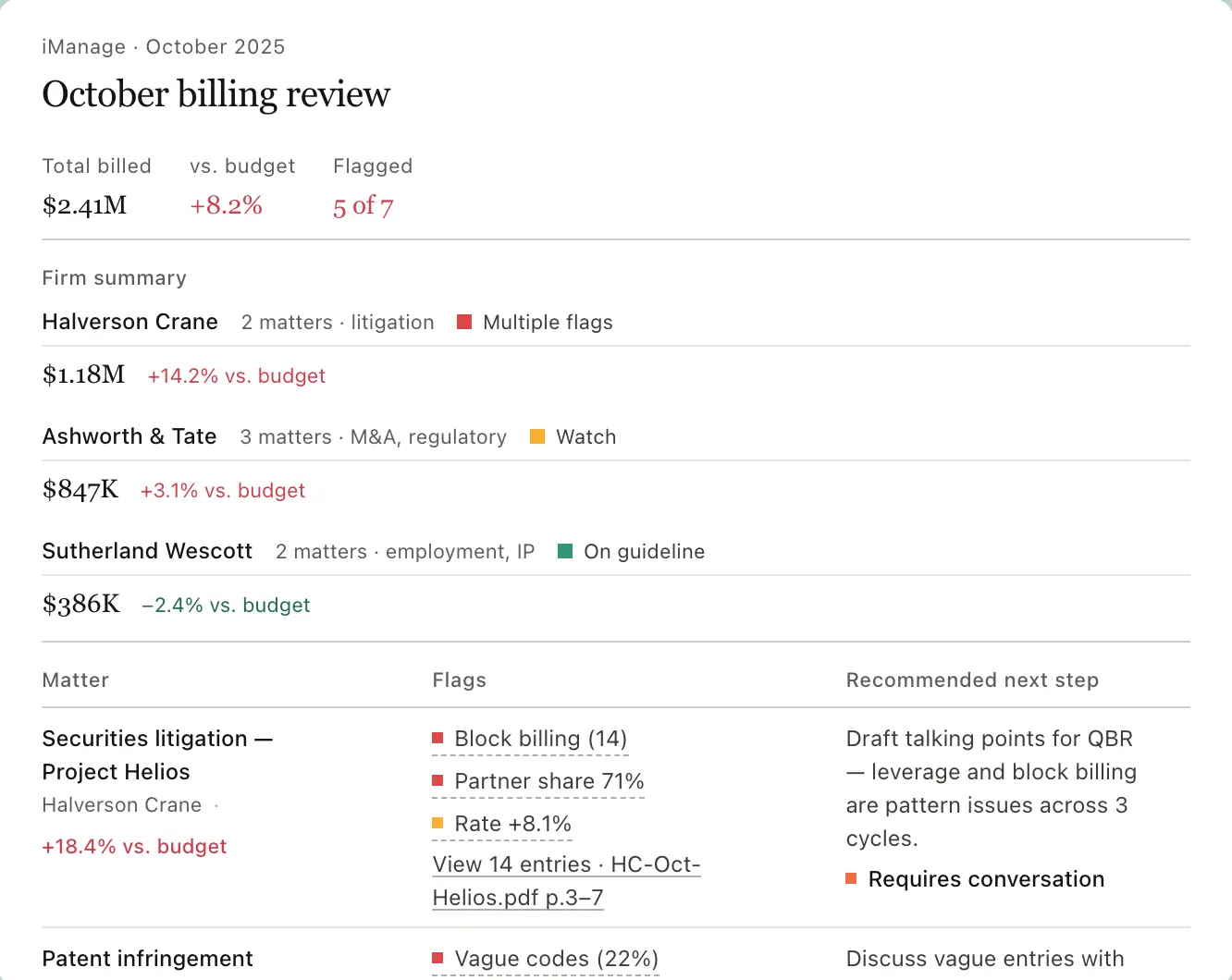This screenshot has width=1232, height=980.
Task: Click the $386K Sutherland Wescott amount
Action: point(81,604)
